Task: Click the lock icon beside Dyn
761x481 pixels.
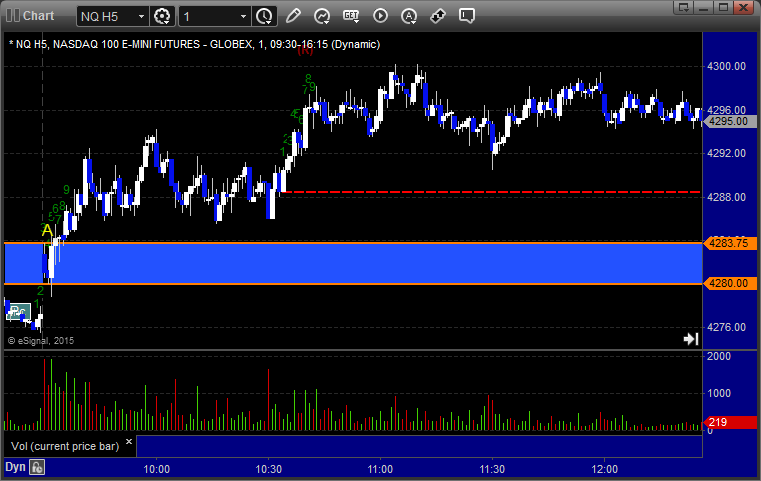Action: tap(37, 467)
